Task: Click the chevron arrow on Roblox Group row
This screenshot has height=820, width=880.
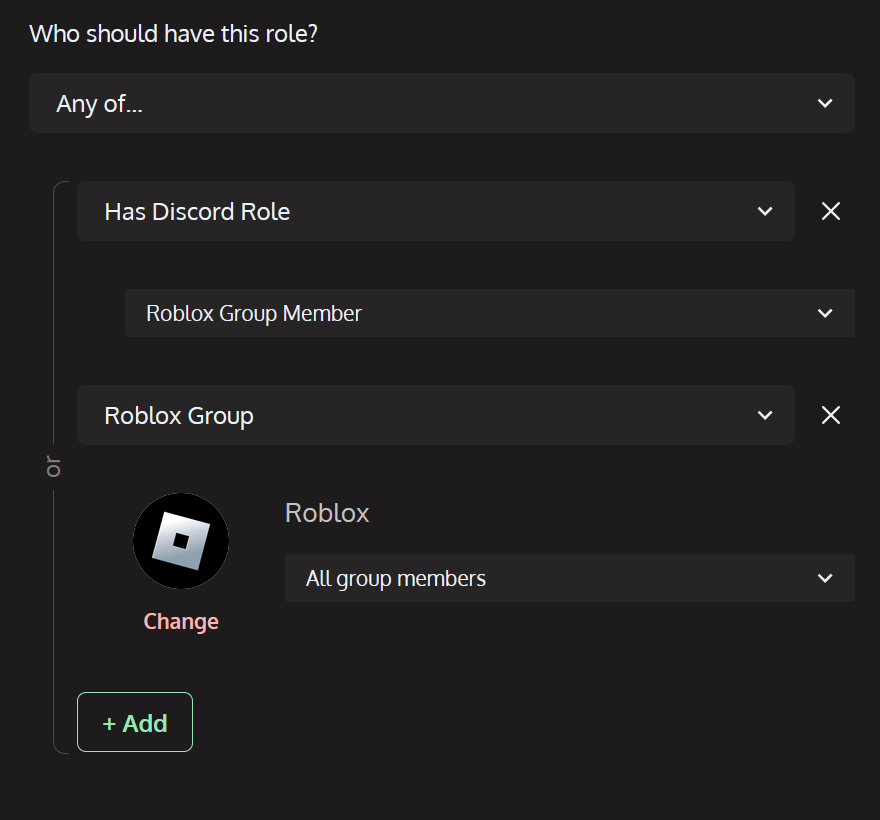Action: (765, 415)
